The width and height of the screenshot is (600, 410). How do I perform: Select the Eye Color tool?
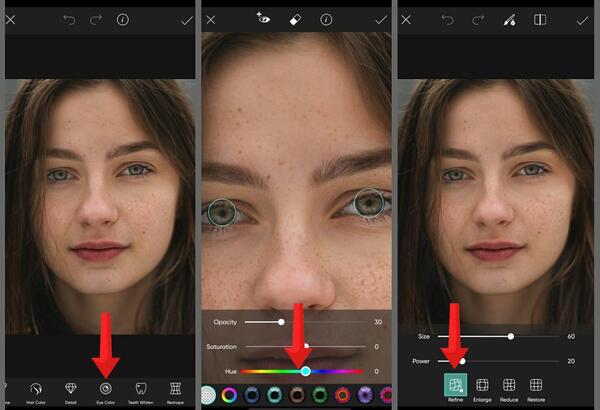click(x=106, y=393)
